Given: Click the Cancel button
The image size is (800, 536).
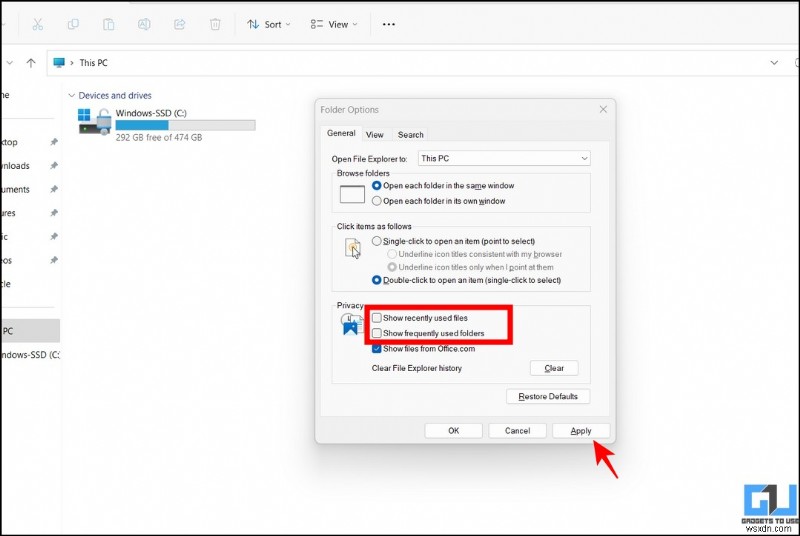Looking at the screenshot, I should click(x=517, y=430).
